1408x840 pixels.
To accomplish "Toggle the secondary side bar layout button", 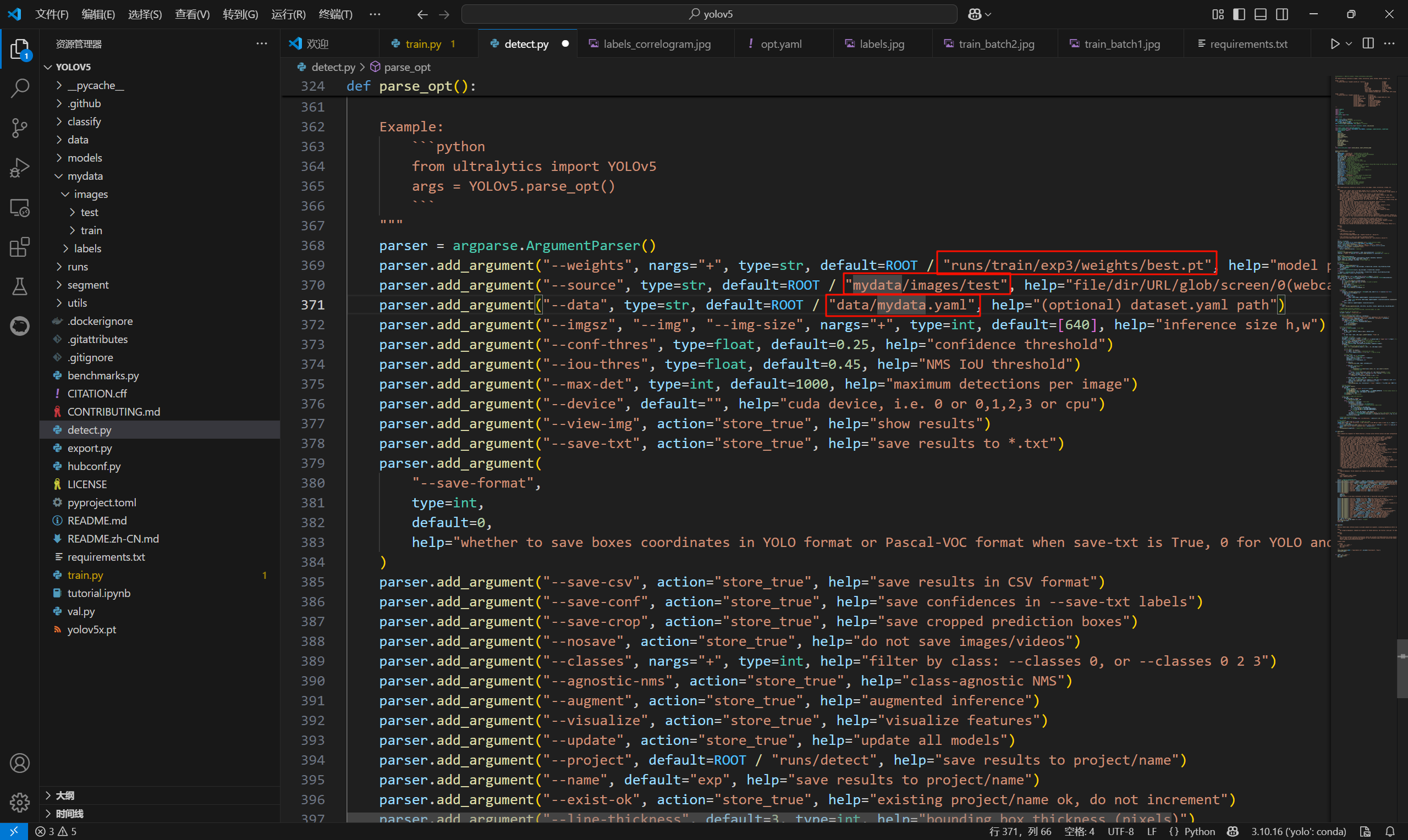I will coord(1282,14).
